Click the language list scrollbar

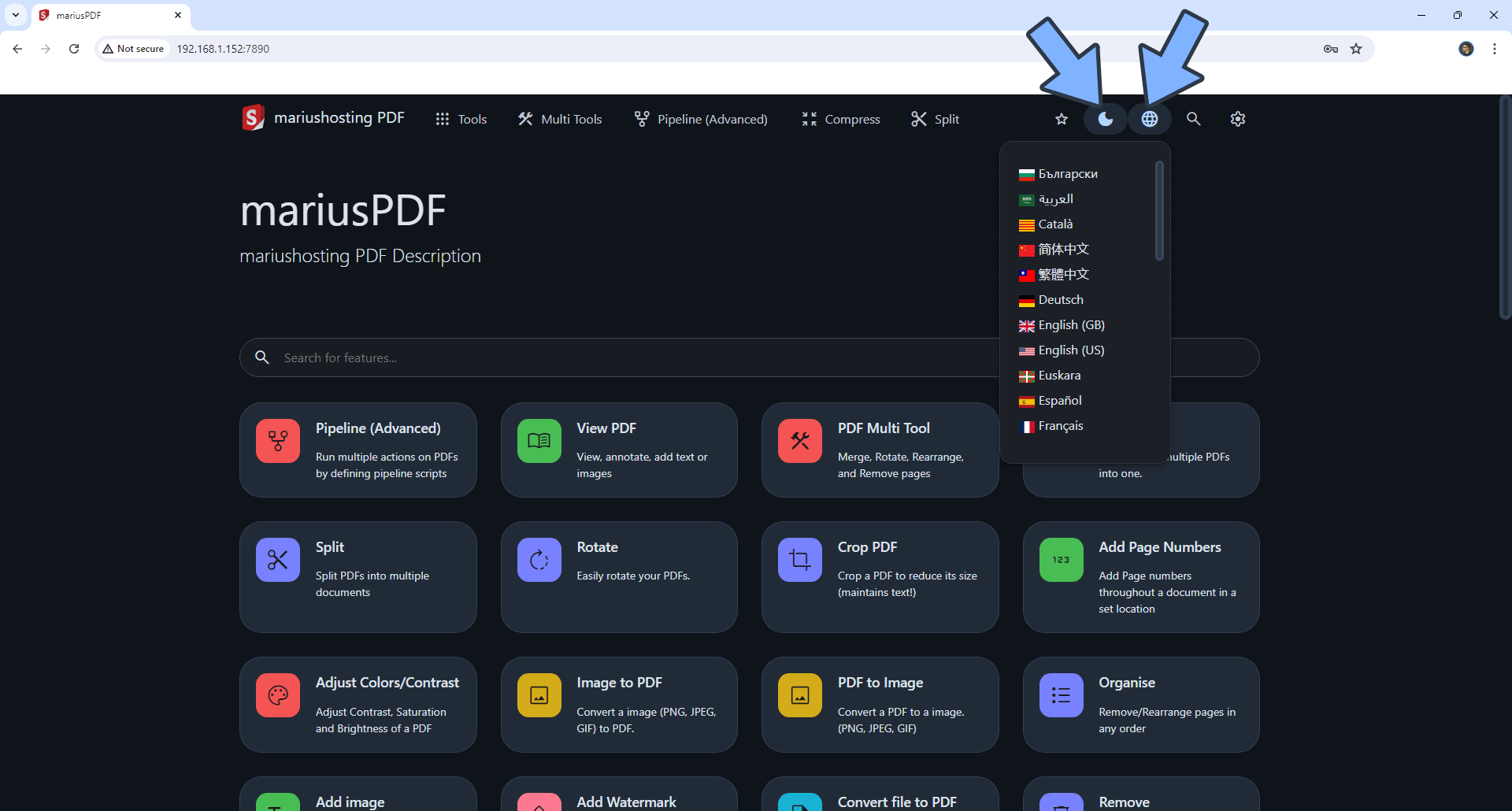click(1159, 210)
